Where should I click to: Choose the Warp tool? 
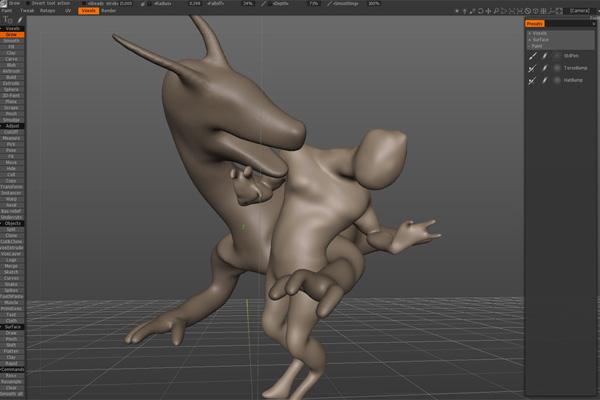click(11, 199)
